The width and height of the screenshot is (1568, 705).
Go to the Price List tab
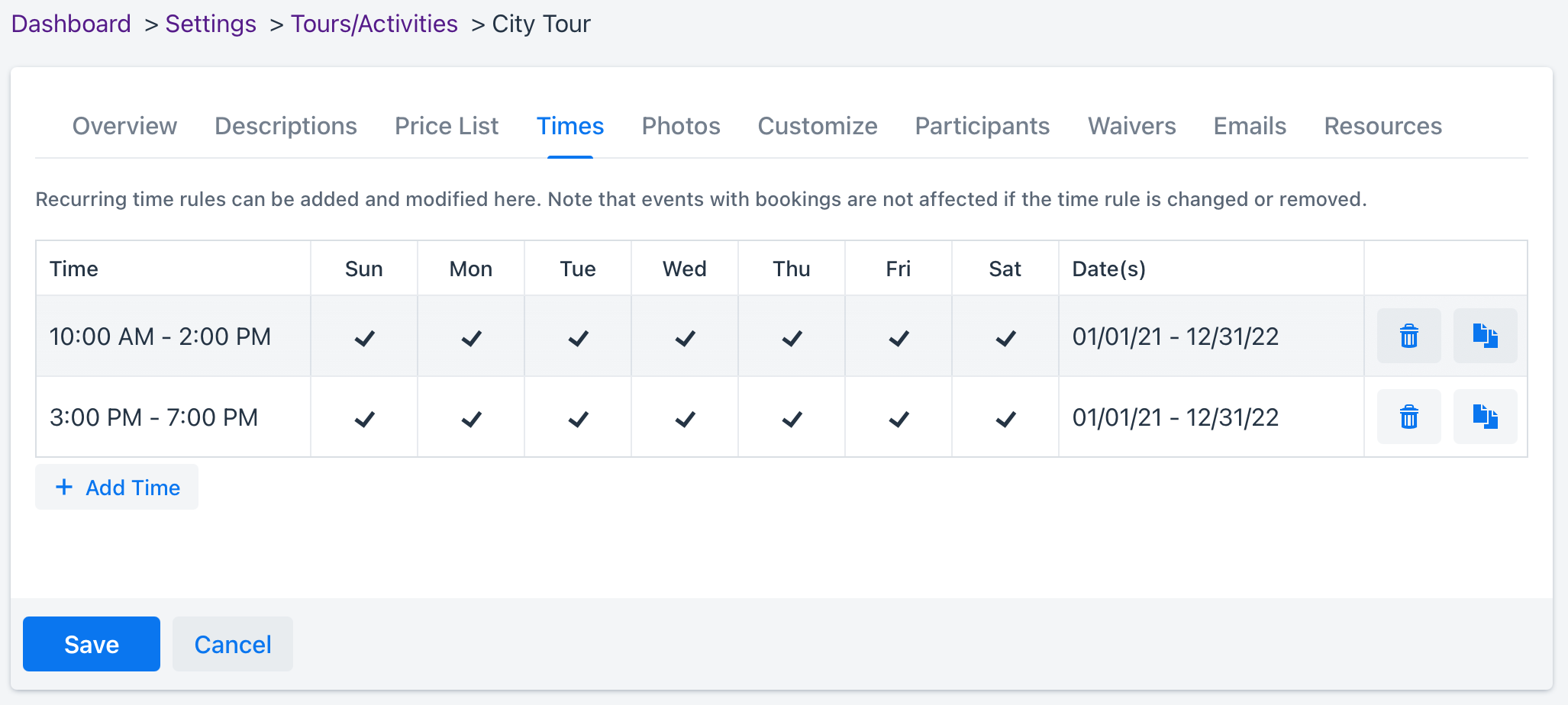447,126
